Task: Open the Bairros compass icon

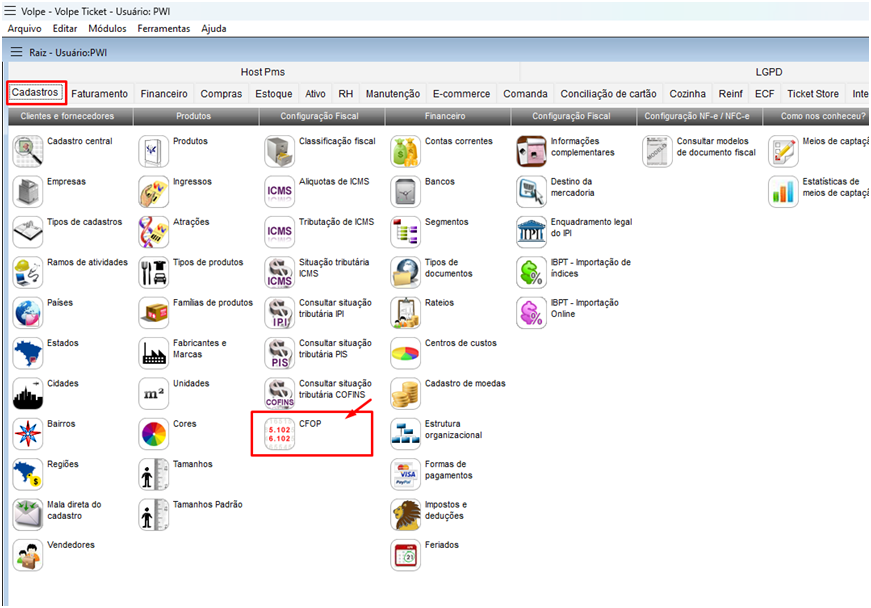Action: [28, 433]
